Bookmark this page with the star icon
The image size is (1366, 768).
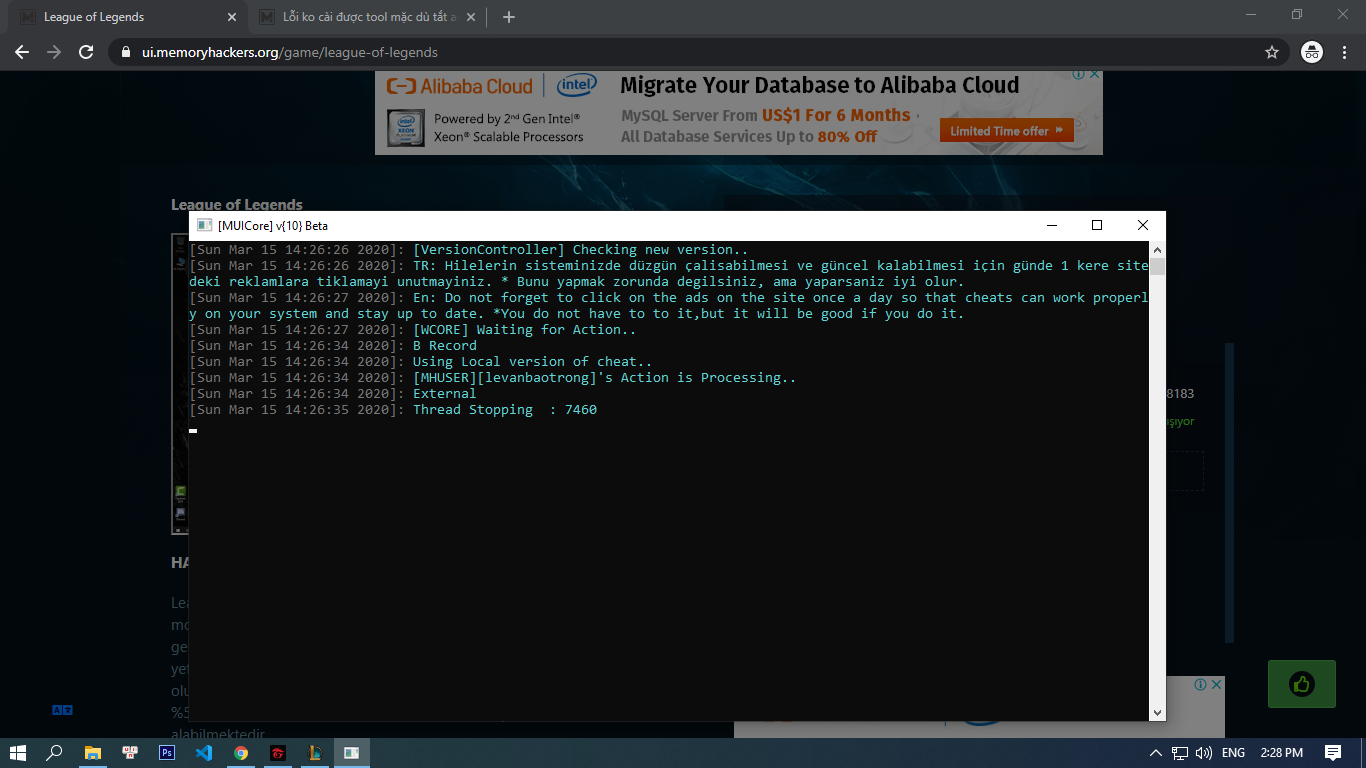click(x=1272, y=52)
